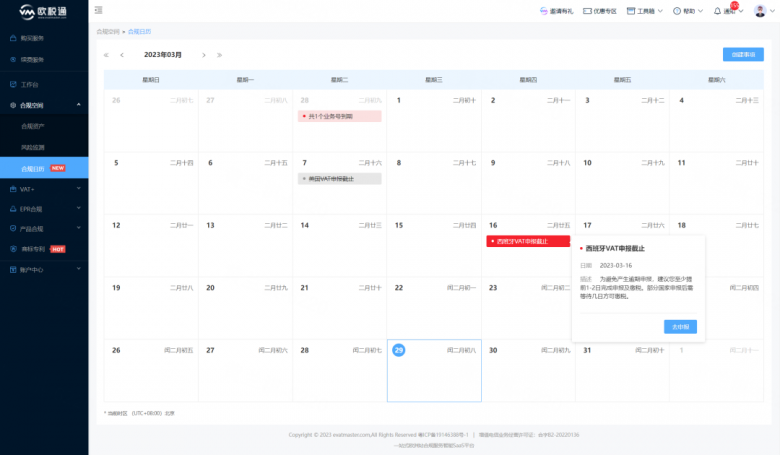Click the 工作台 sidebar icon
The image size is (780, 455).
[x=13, y=85]
